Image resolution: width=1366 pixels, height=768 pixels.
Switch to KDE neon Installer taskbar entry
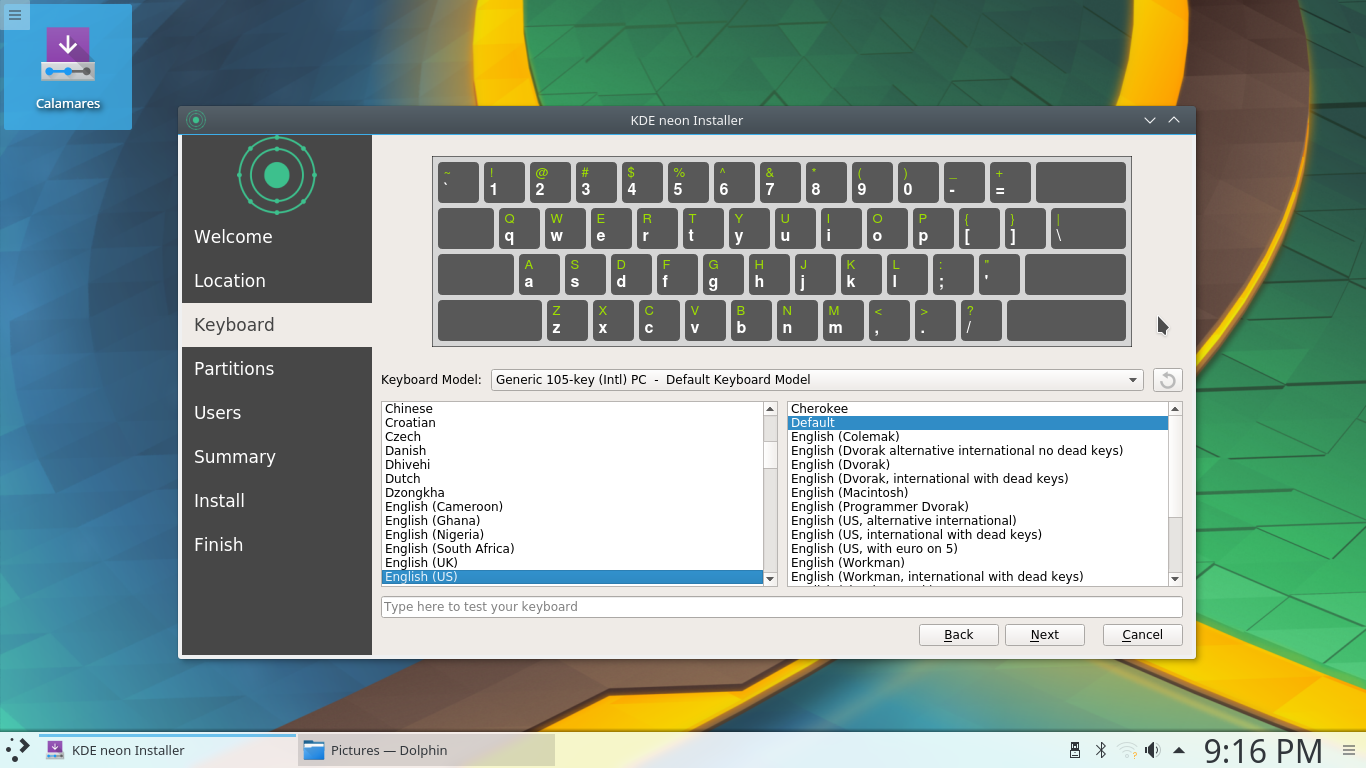(x=168, y=750)
